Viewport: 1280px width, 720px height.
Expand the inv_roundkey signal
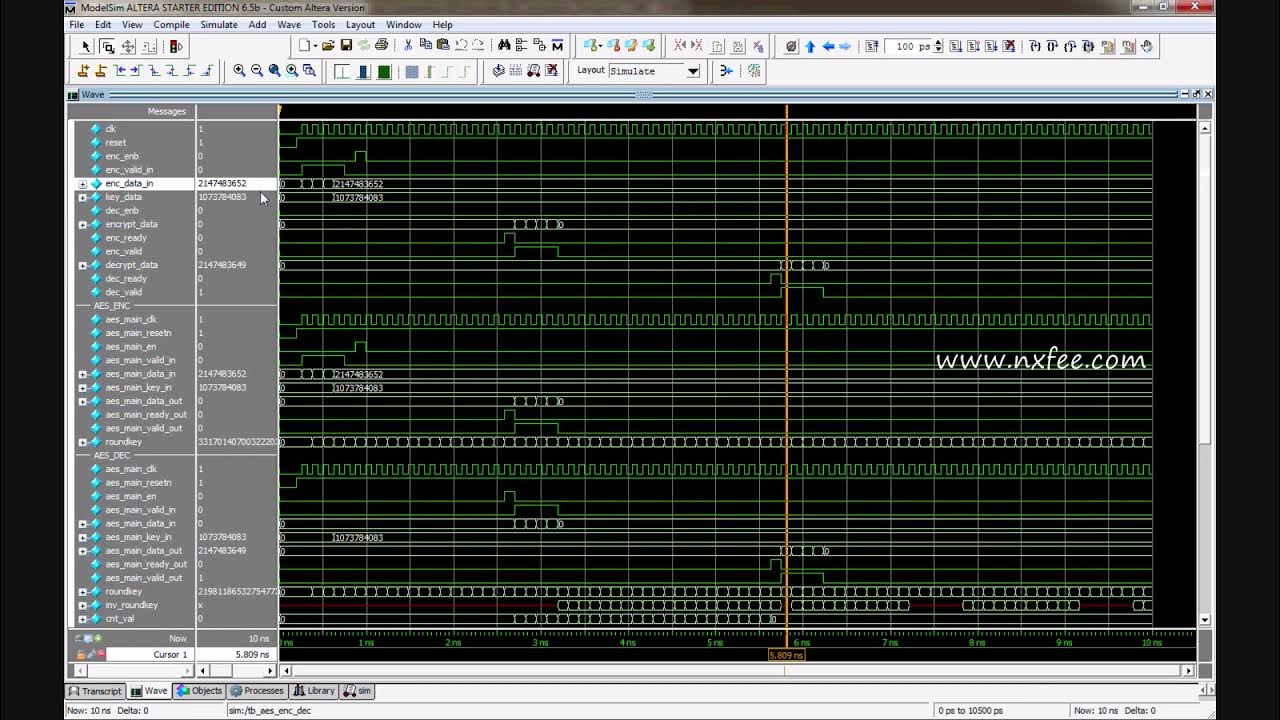coord(83,605)
